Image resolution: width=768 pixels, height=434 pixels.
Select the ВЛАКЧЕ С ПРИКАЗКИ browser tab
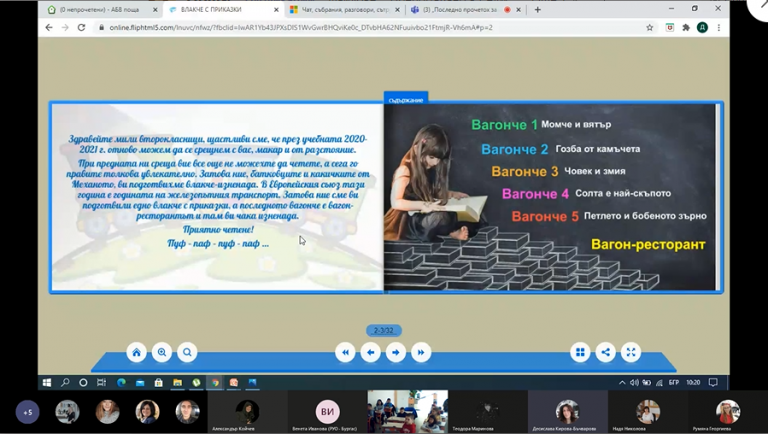[x=211, y=9]
